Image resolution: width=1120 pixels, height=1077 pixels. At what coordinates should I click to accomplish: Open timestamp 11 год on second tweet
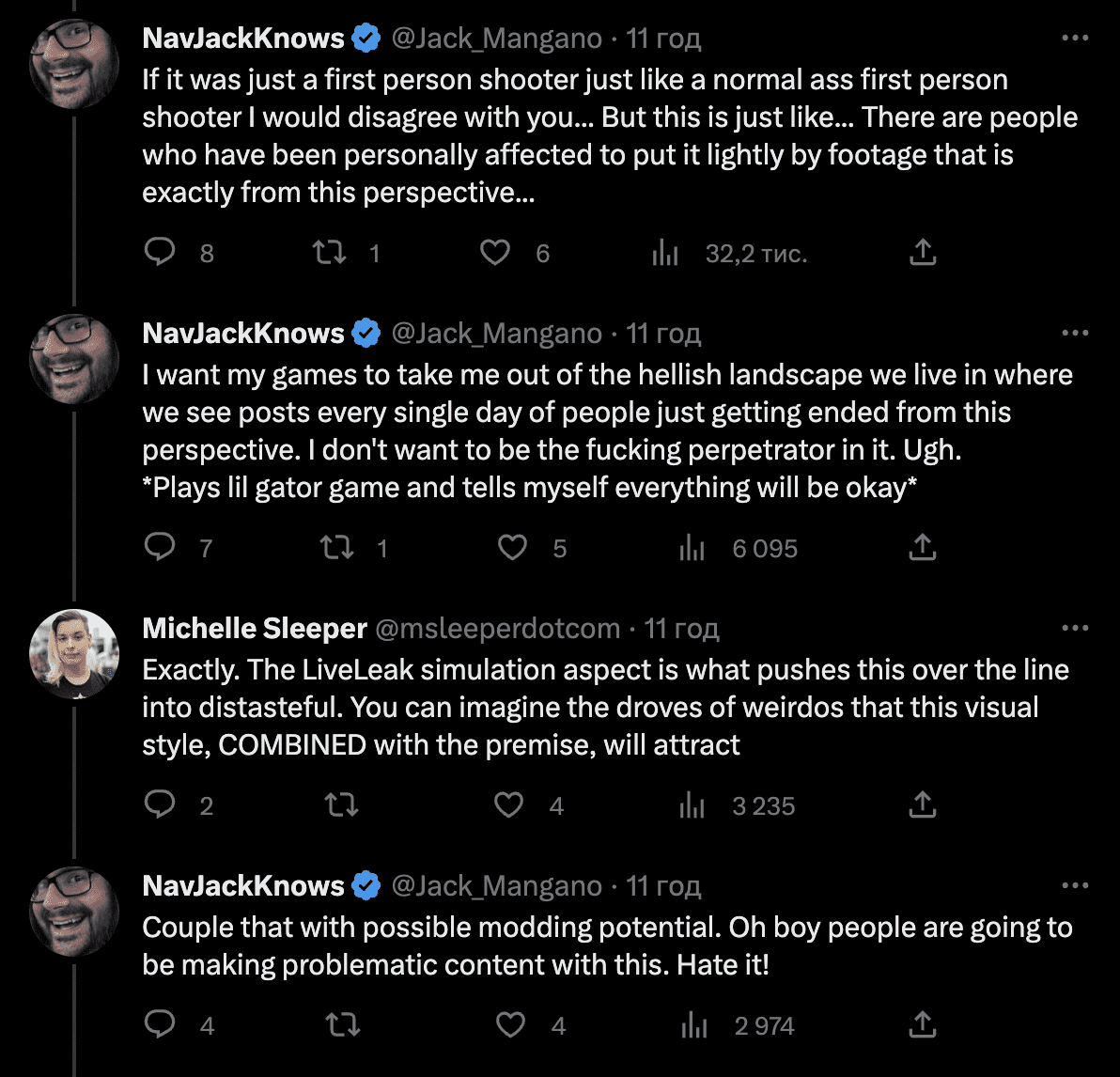[x=663, y=334]
